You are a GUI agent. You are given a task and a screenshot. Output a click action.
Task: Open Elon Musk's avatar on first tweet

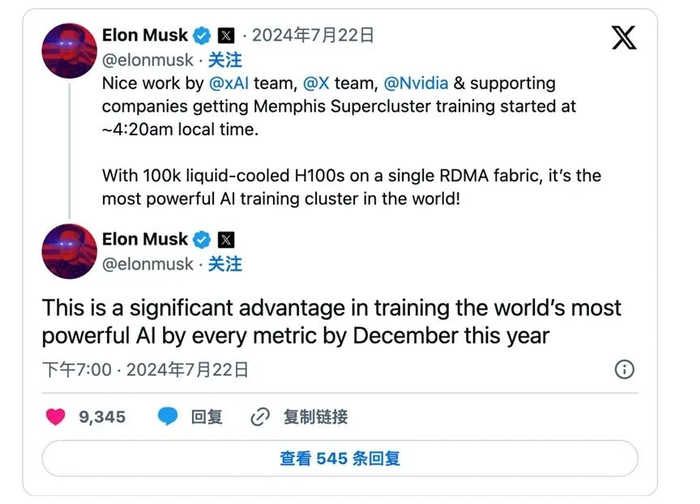[69, 48]
